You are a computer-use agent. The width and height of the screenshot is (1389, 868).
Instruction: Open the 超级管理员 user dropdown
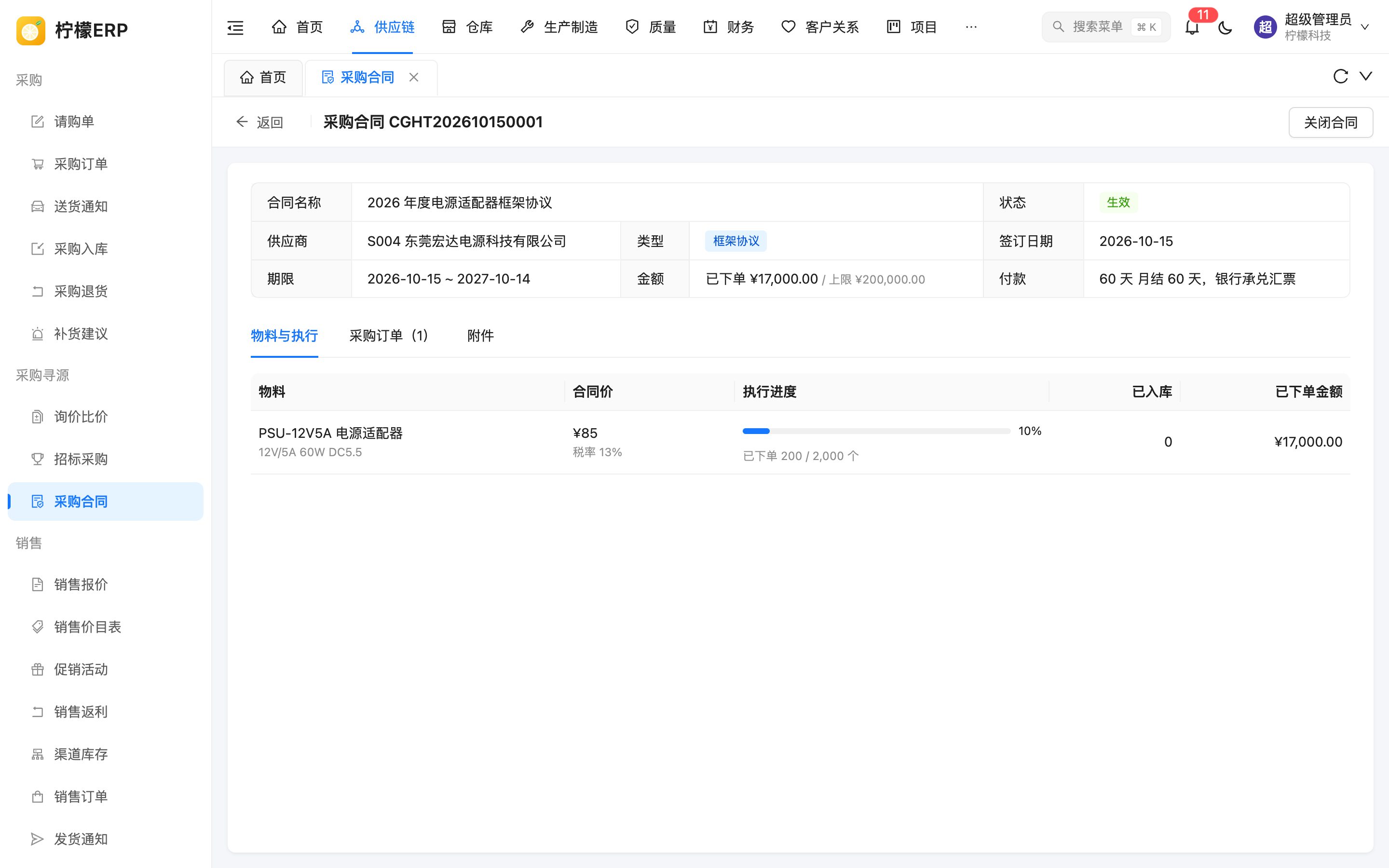point(1313,27)
